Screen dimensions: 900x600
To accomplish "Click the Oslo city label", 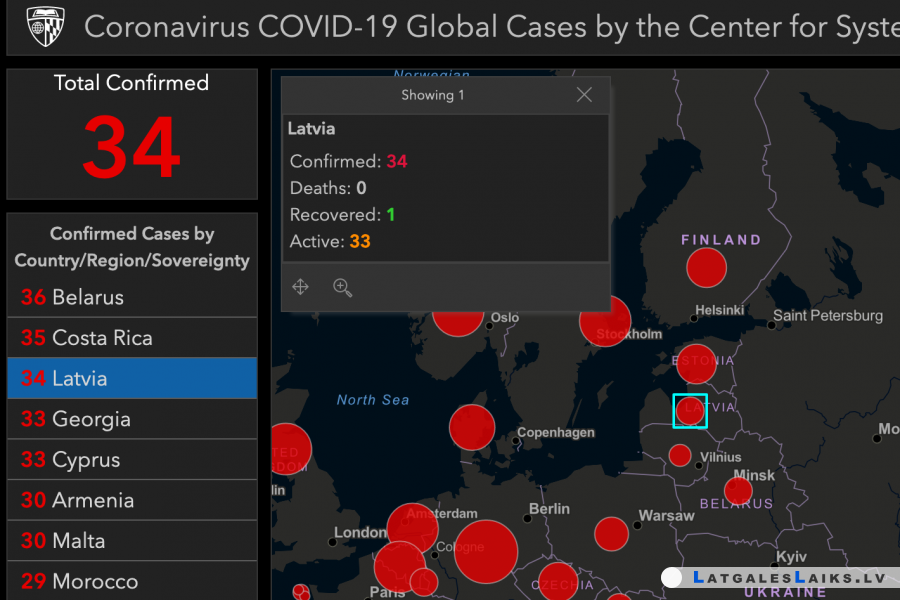I will point(505,318).
